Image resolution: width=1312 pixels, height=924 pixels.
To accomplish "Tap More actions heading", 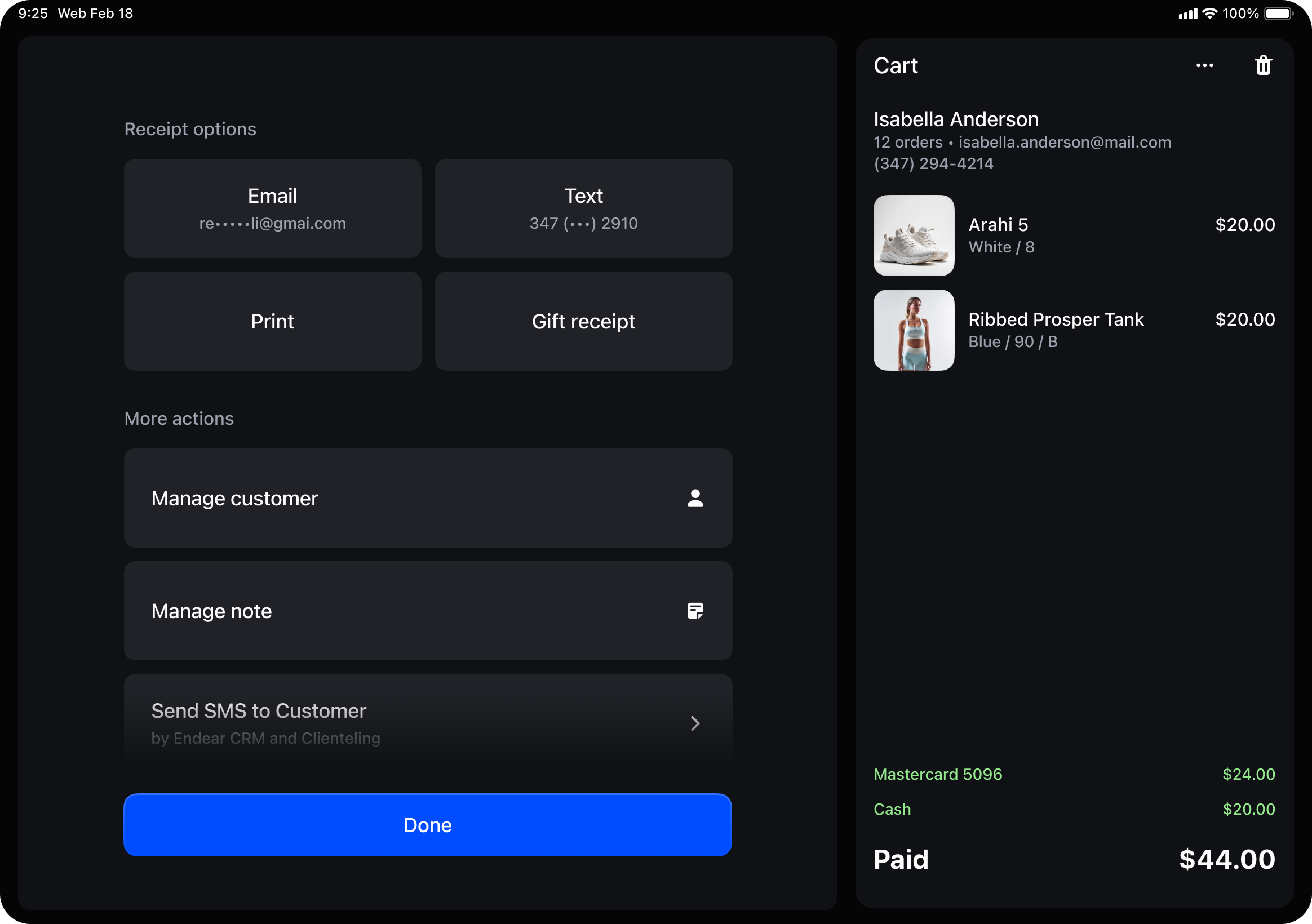I will pyautogui.click(x=179, y=419).
